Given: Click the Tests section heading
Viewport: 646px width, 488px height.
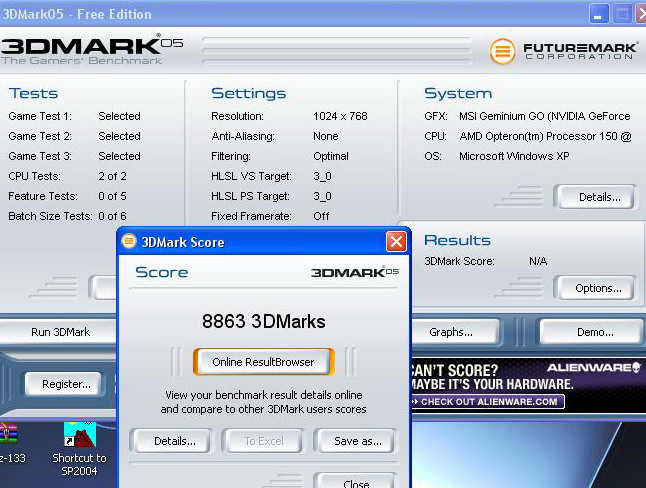Looking at the screenshot, I should (x=33, y=93).
